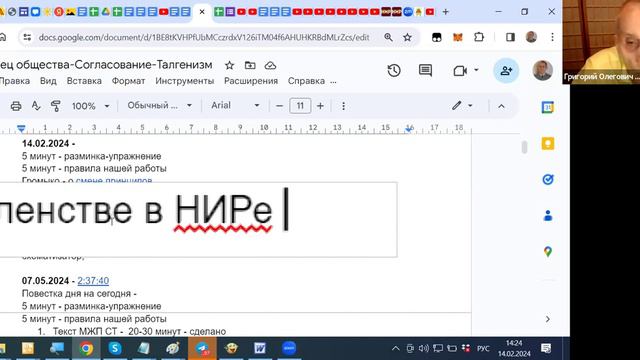Open the comments panel icon
Image resolution: width=640 pixels, height=360 pixels.
[x=425, y=71]
